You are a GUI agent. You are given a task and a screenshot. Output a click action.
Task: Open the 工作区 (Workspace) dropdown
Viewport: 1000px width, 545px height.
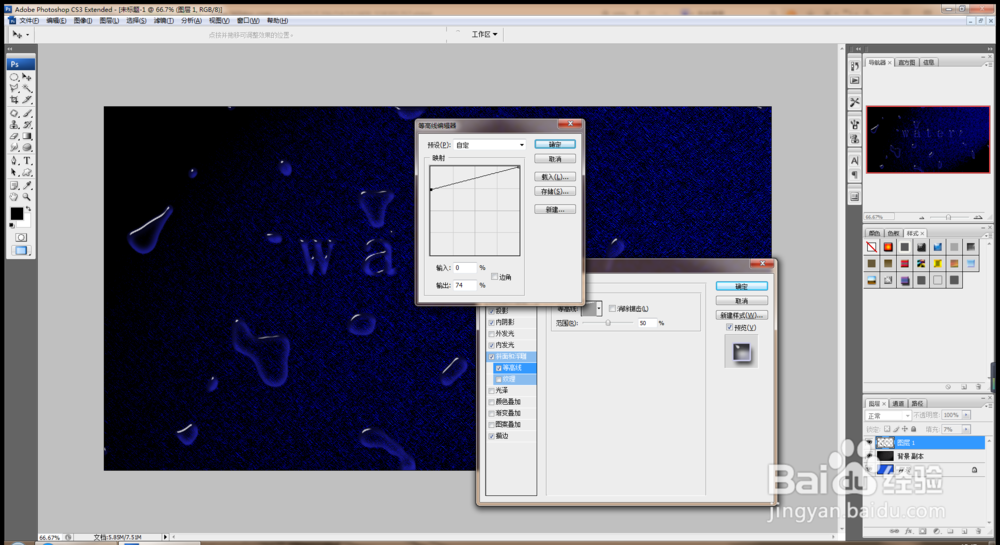pos(484,34)
